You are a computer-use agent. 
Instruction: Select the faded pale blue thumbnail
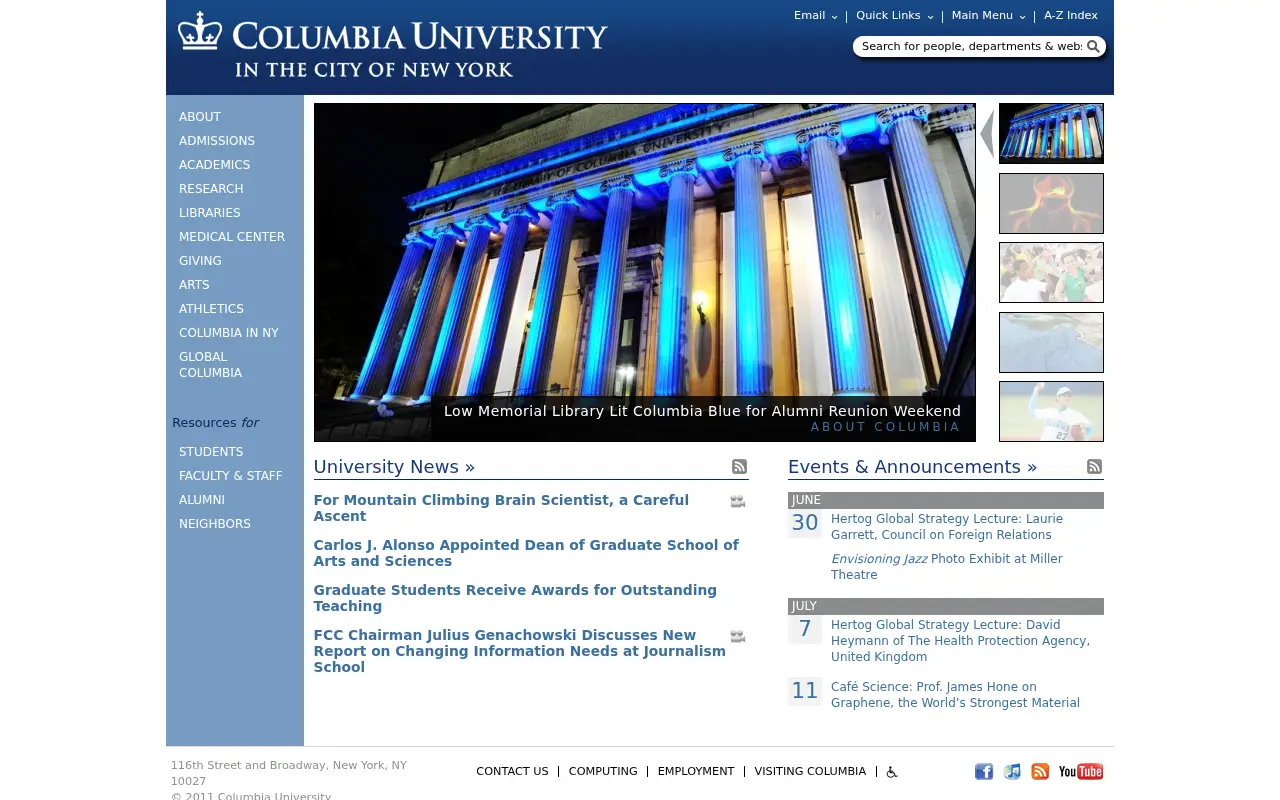tap(1051, 342)
